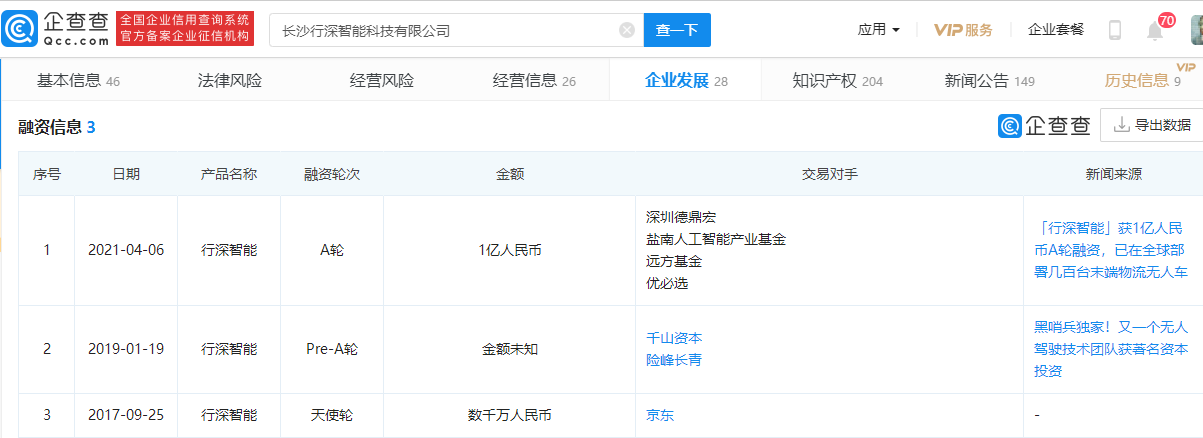Click the 交易对手 column header
This screenshot has width=1203, height=438.
(x=830, y=174)
